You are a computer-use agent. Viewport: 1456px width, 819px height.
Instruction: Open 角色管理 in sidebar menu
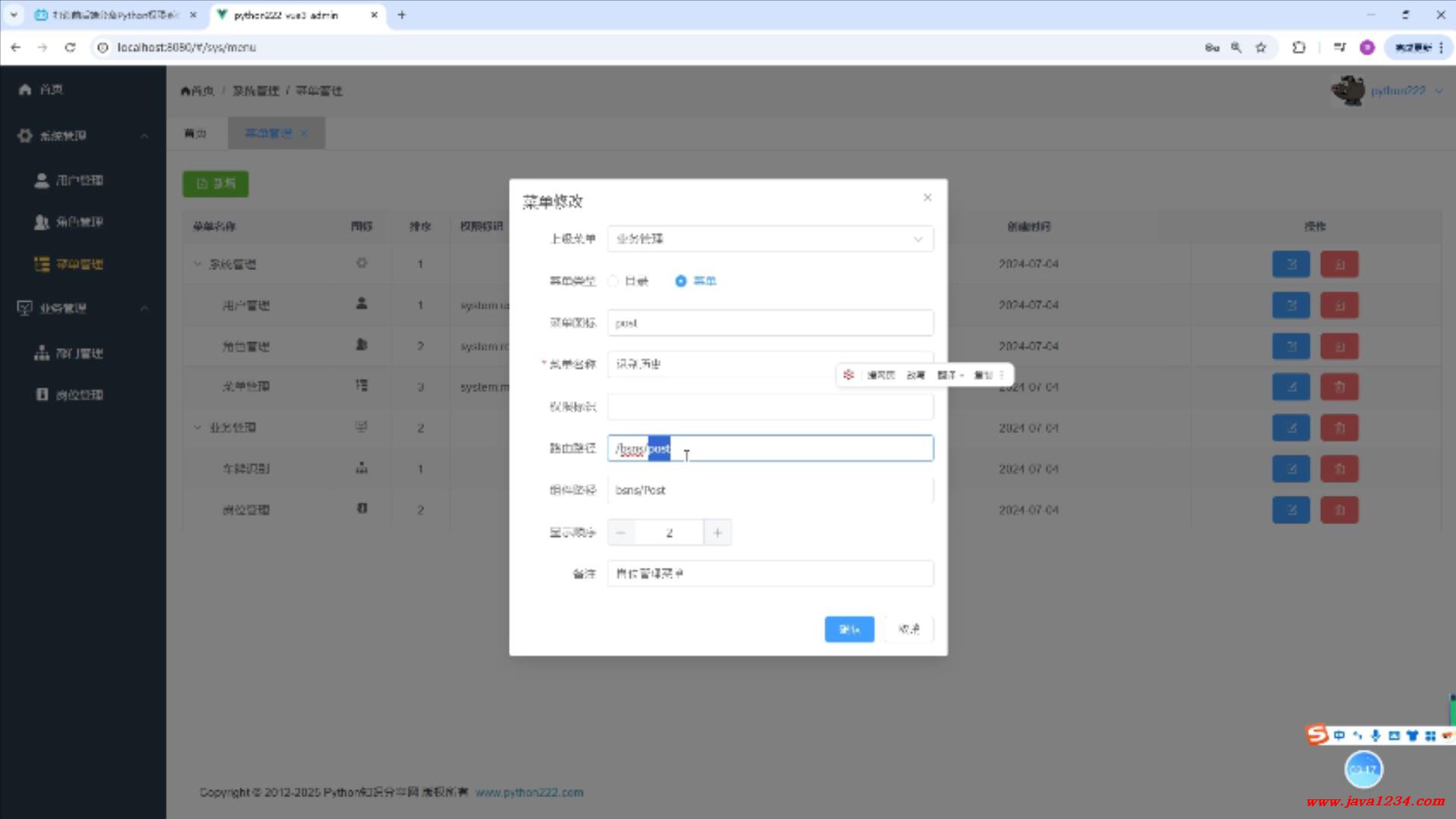(x=79, y=222)
